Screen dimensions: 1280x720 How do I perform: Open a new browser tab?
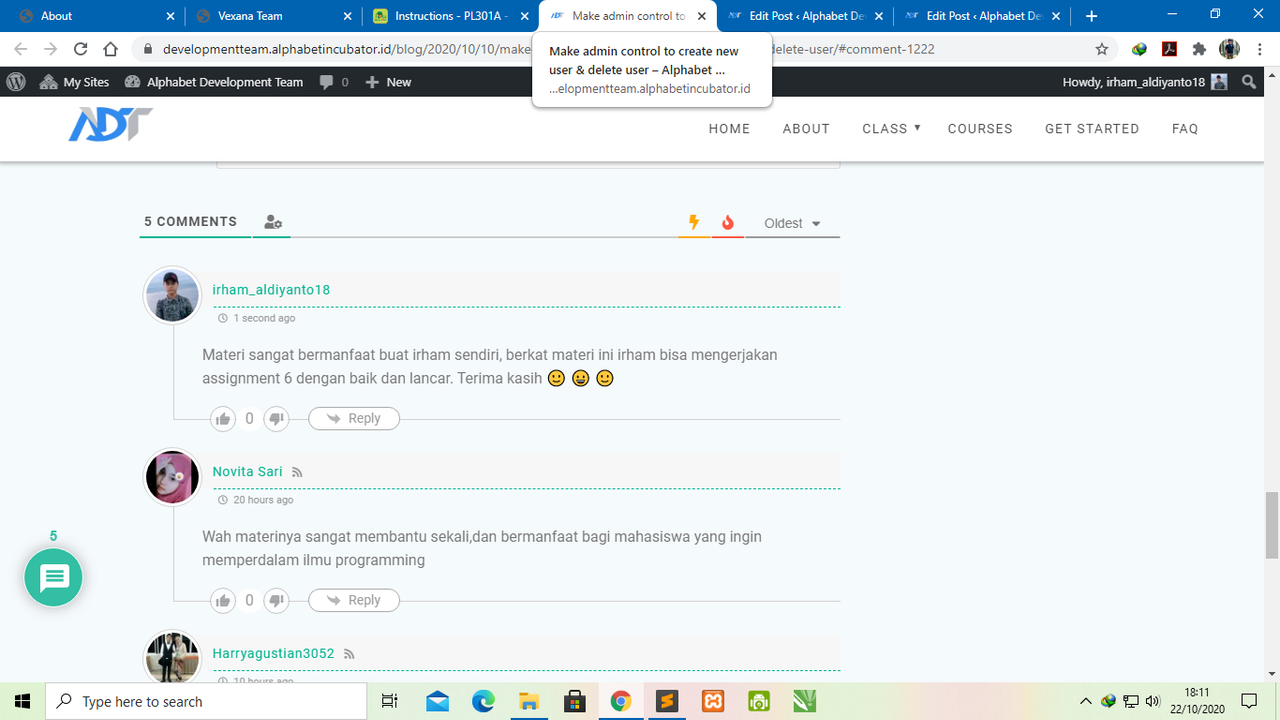1091,16
